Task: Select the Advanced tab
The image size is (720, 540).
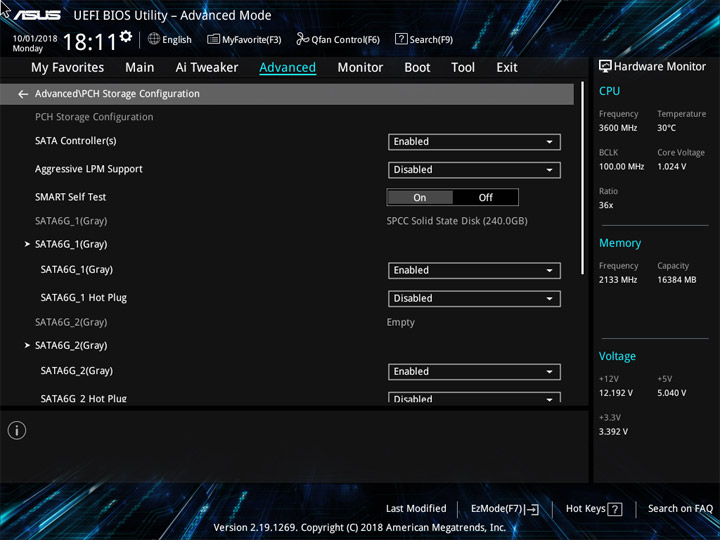Action: [x=287, y=68]
